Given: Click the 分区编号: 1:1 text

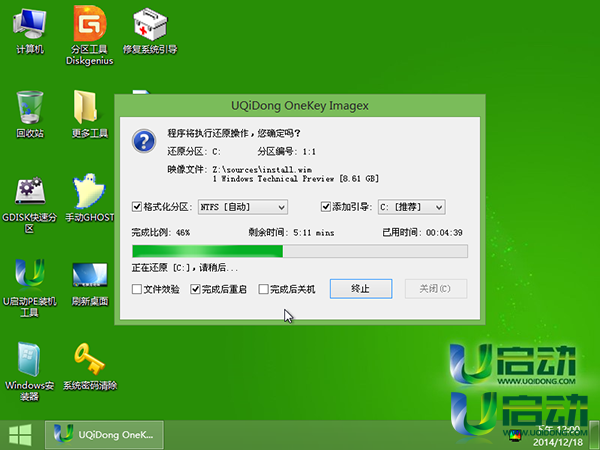Looking at the screenshot, I should click(x=287, y=152).
